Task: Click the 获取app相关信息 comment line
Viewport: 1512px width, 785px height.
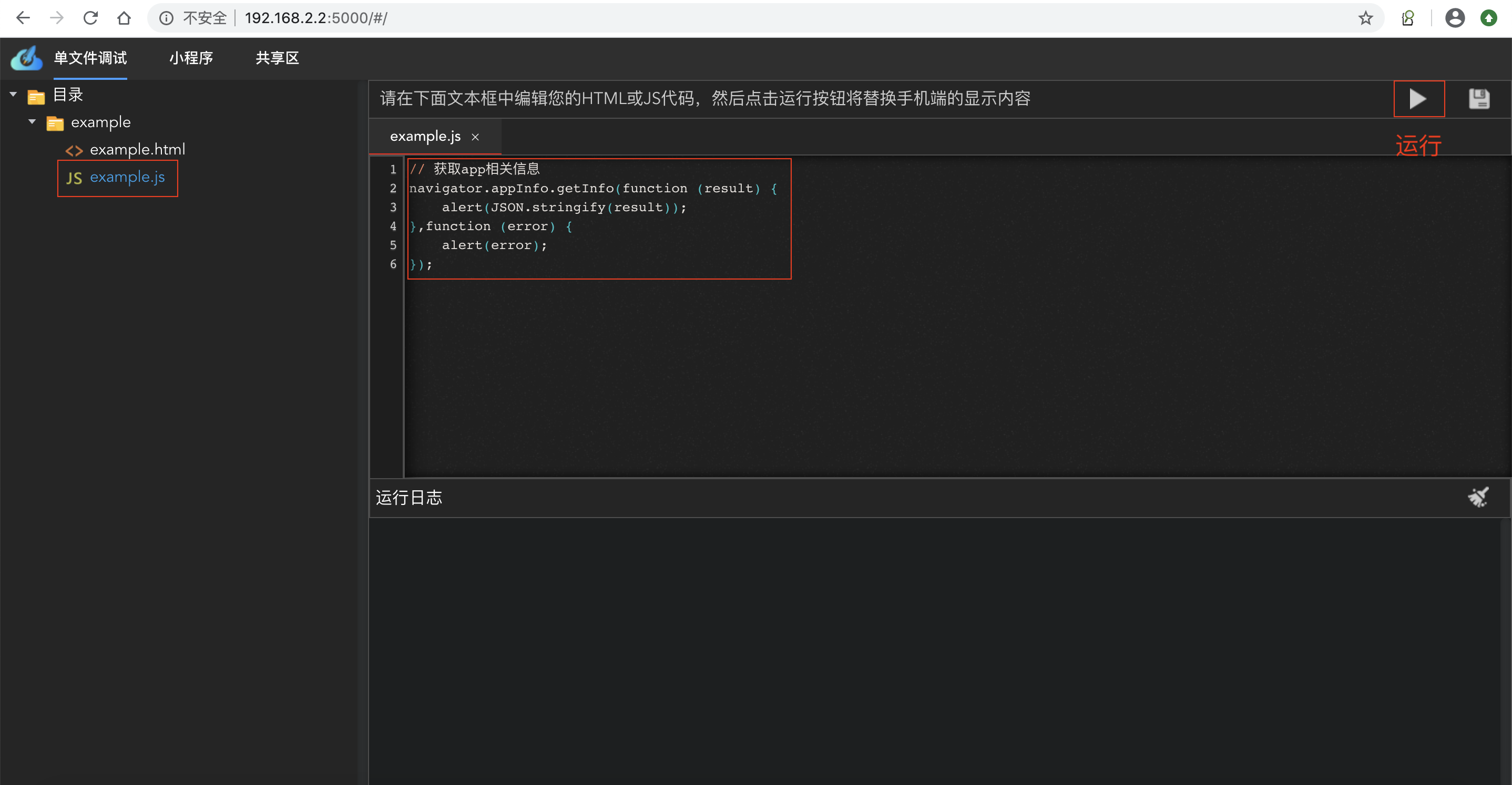Action: tap(474, 169)
